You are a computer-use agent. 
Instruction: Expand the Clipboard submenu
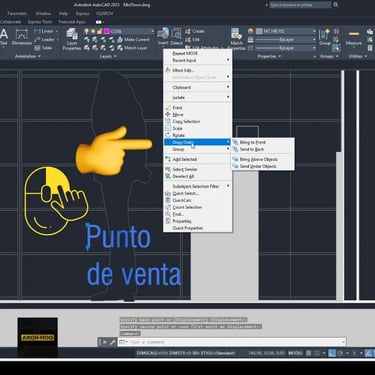[198, 87]
